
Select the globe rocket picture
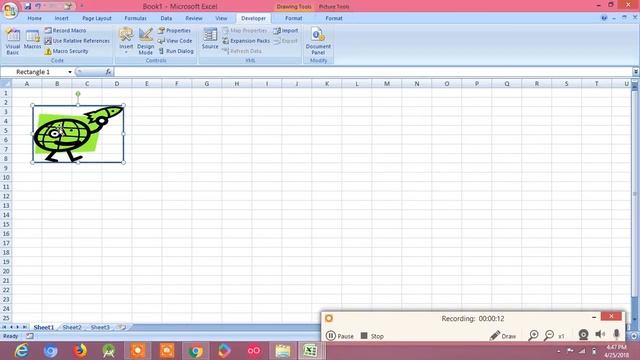[x=78, y=134]
